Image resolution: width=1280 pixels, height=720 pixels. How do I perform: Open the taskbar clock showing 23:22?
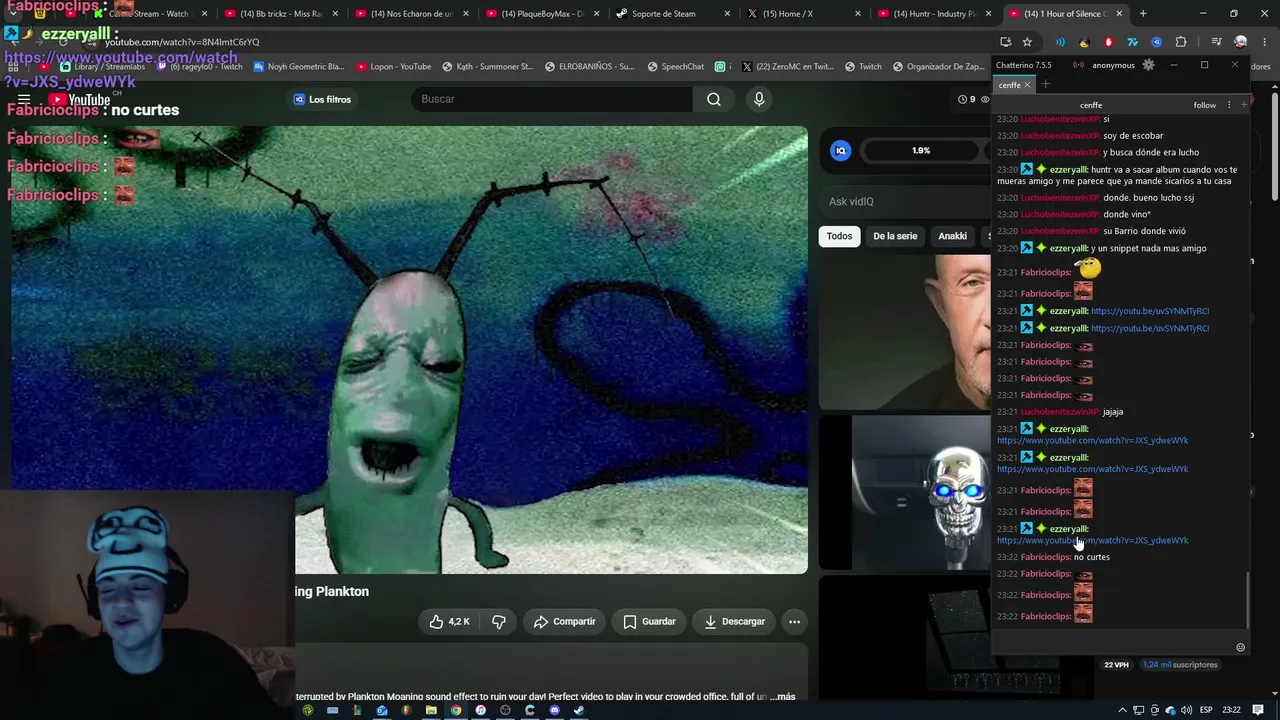point(1231,710)
